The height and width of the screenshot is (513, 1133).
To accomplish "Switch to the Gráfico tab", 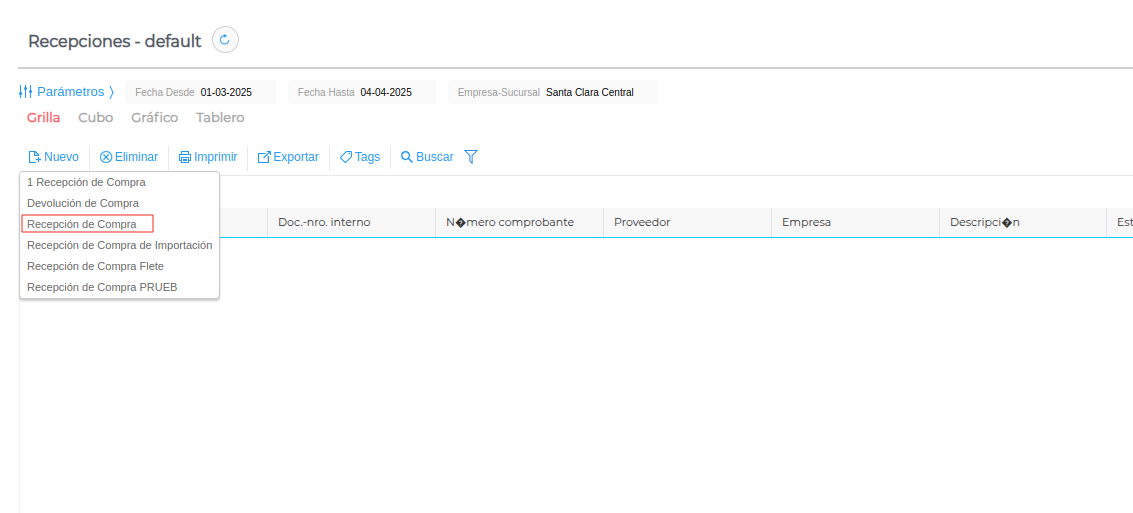I will (x=154, y=117).
